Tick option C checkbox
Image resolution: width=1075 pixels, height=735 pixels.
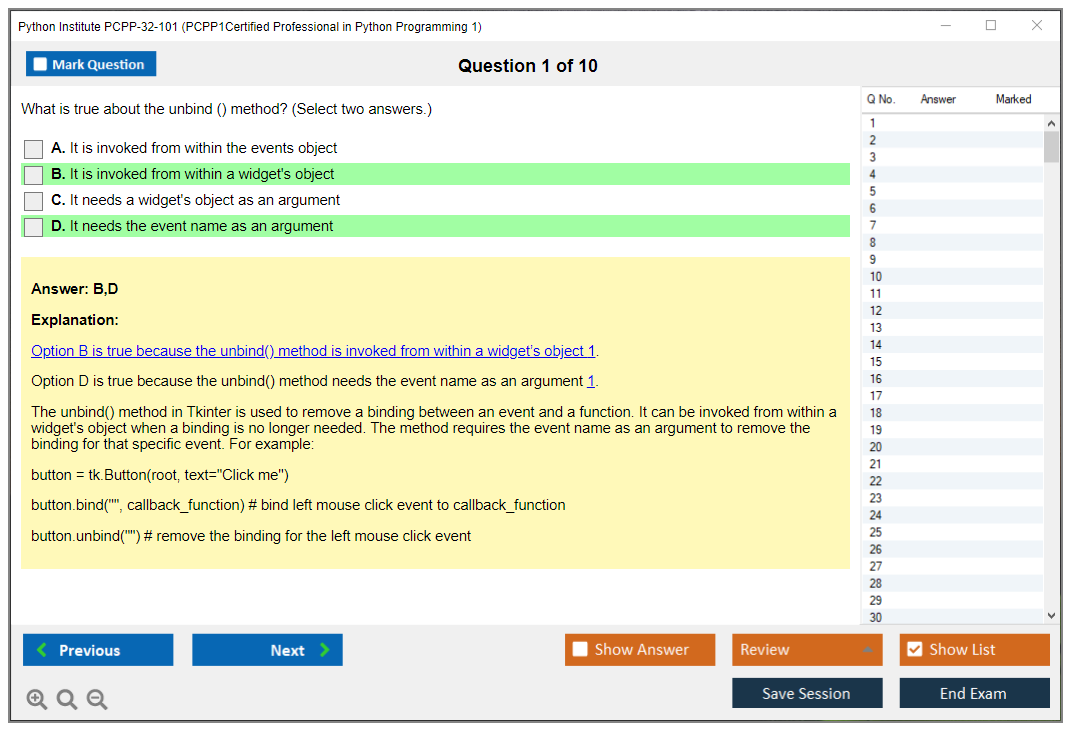pyautogui.click(x=34, y=201)
